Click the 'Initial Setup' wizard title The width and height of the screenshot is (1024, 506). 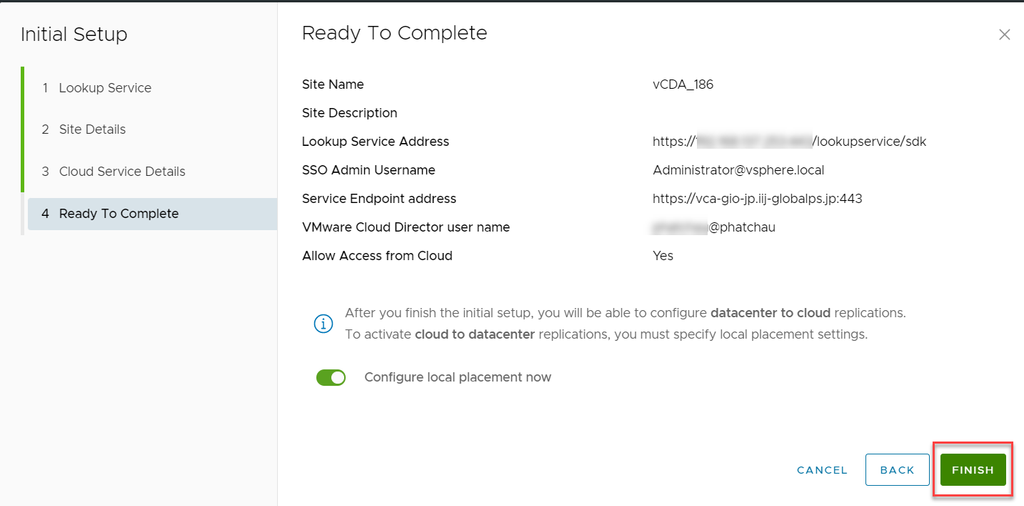pyautogui.click(x=74, y=35)
